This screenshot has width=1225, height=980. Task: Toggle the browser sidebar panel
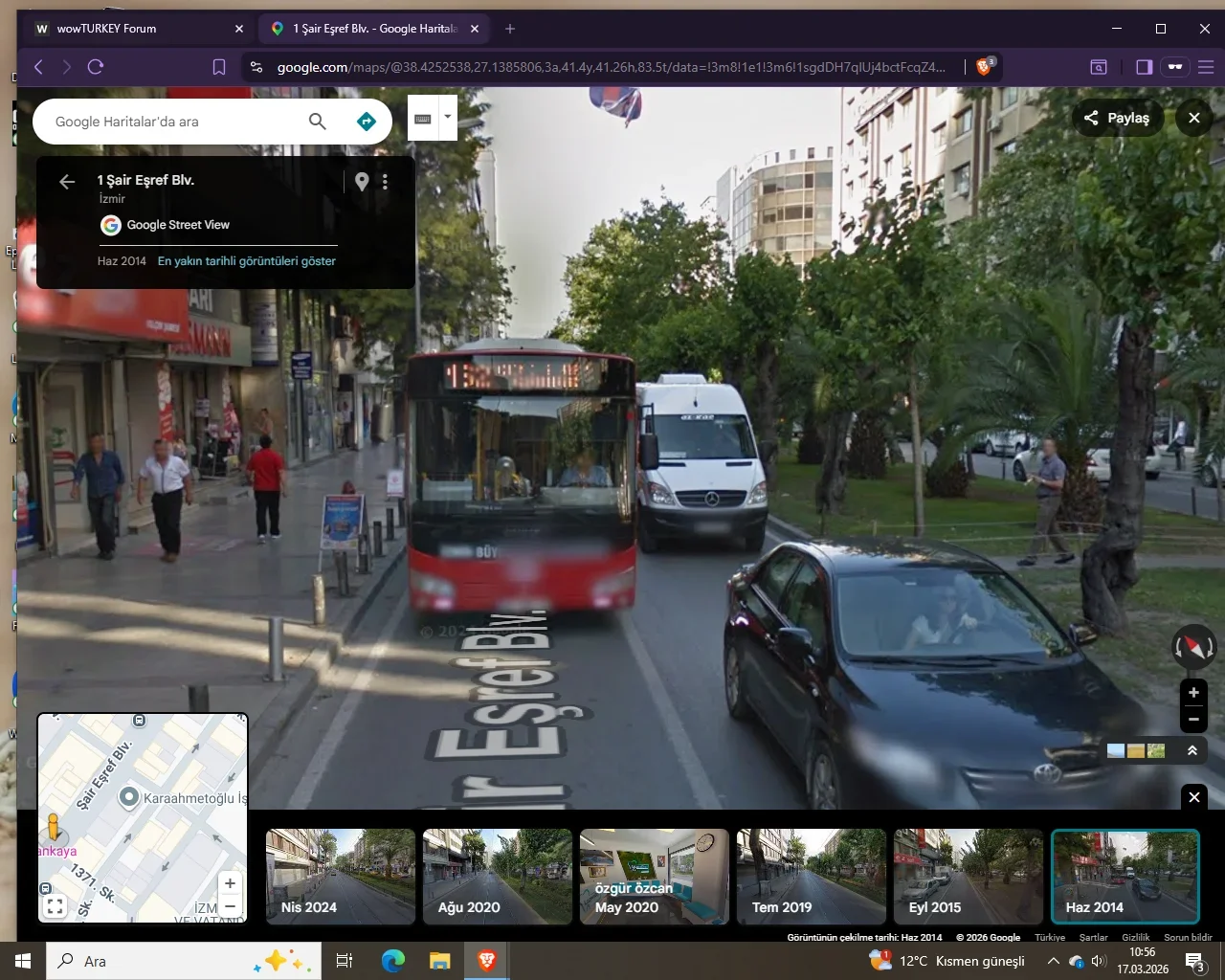(x=1144, y=67)
